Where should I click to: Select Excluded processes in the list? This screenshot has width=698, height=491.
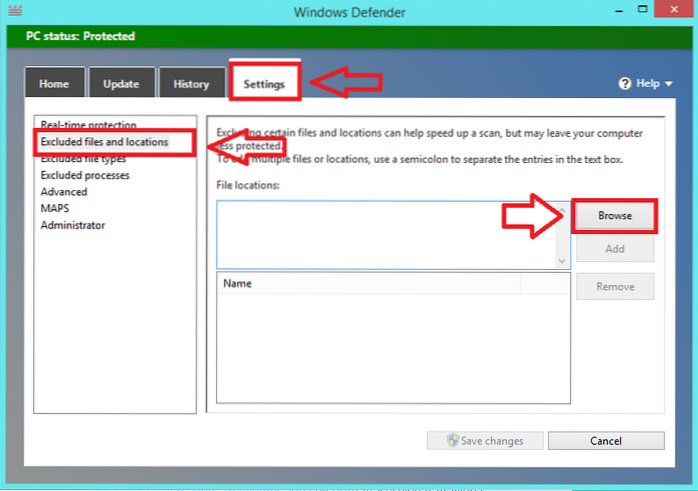coord(85,175)
